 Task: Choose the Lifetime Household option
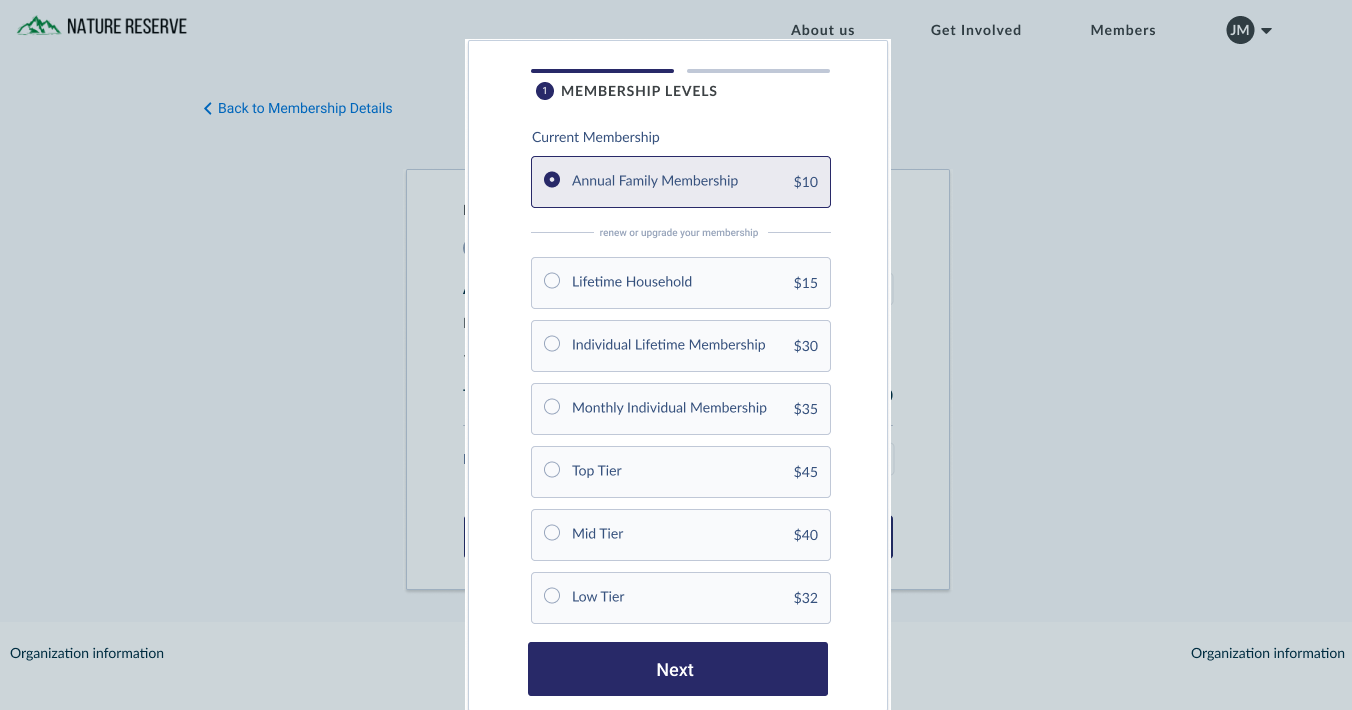[681, 283]
